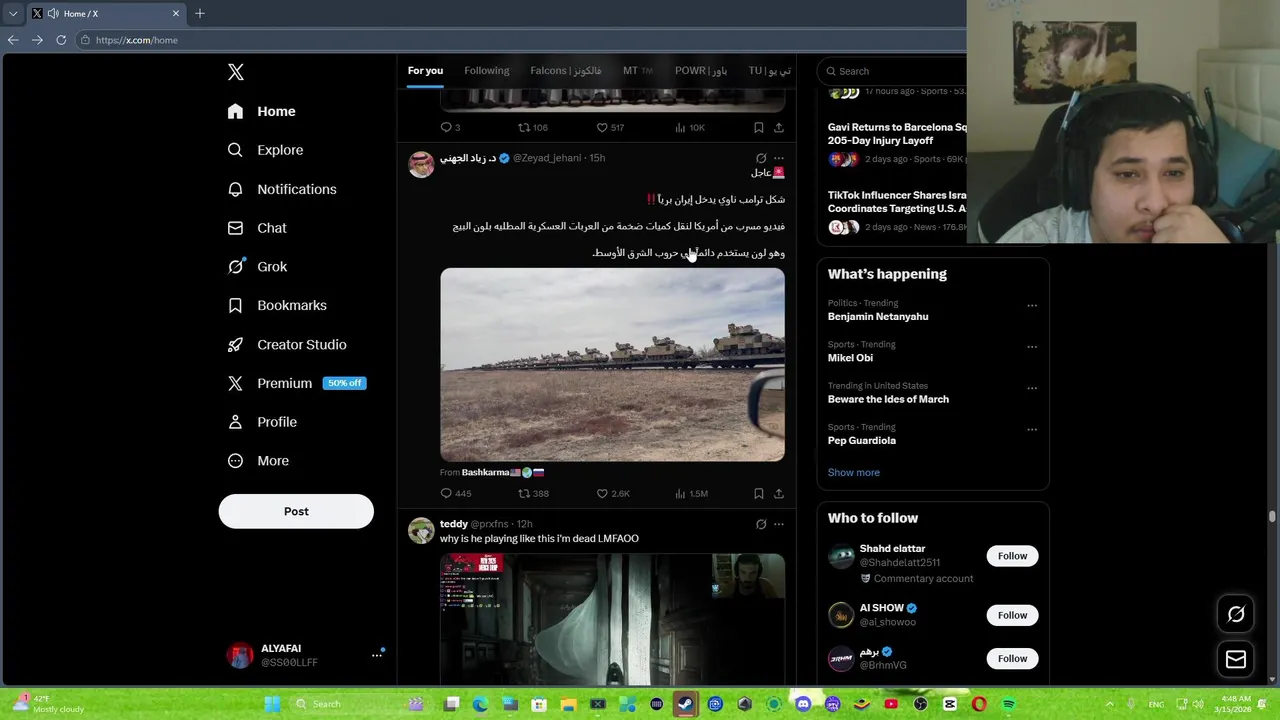This screenshot has height=720, width=1280.
Task: Switch to the Falcons feed tab
Action: click(566, 71)
